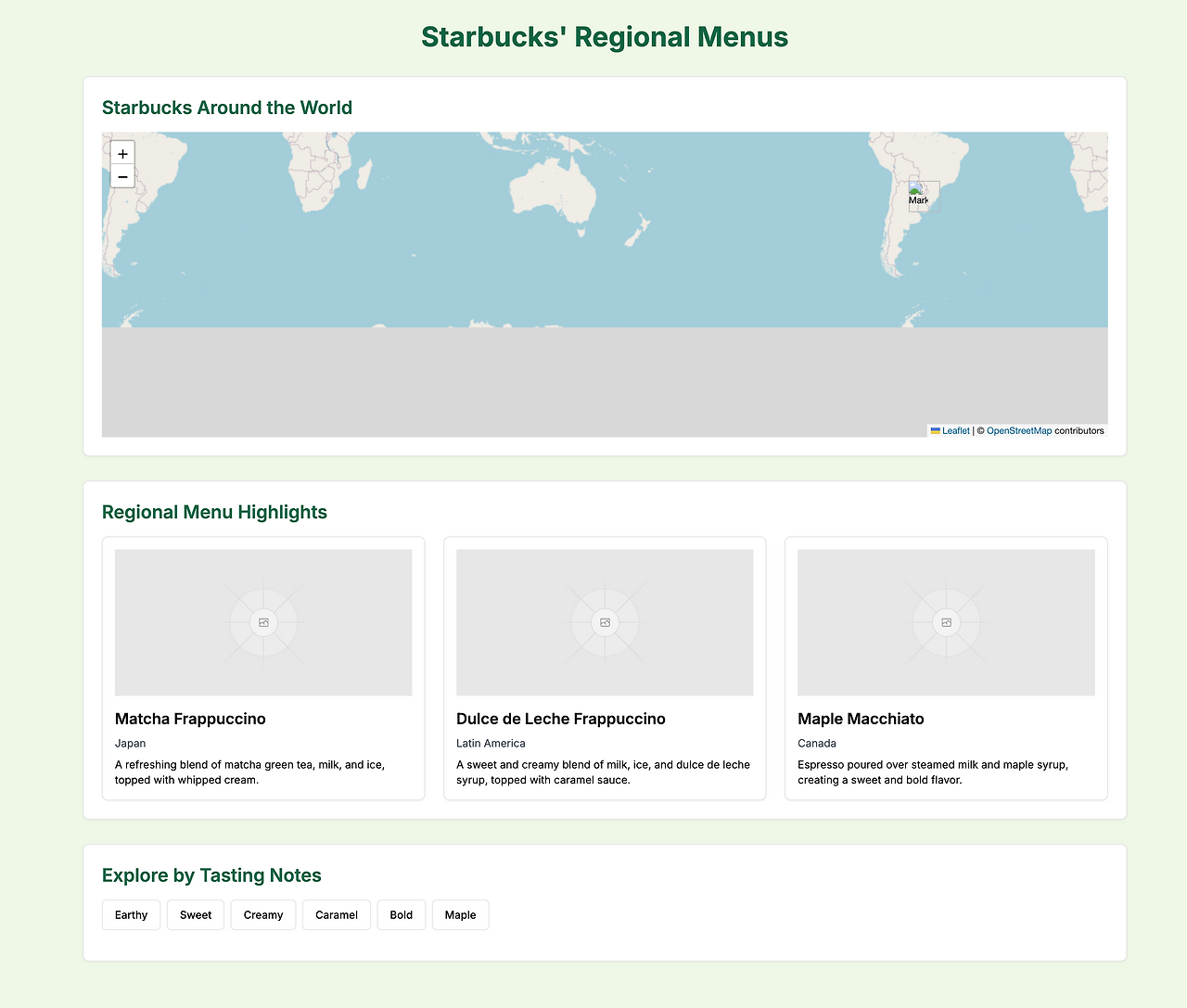1187x1008 pixels.
Task: Click the Maple Macchiato title
Action: [861, 719]
